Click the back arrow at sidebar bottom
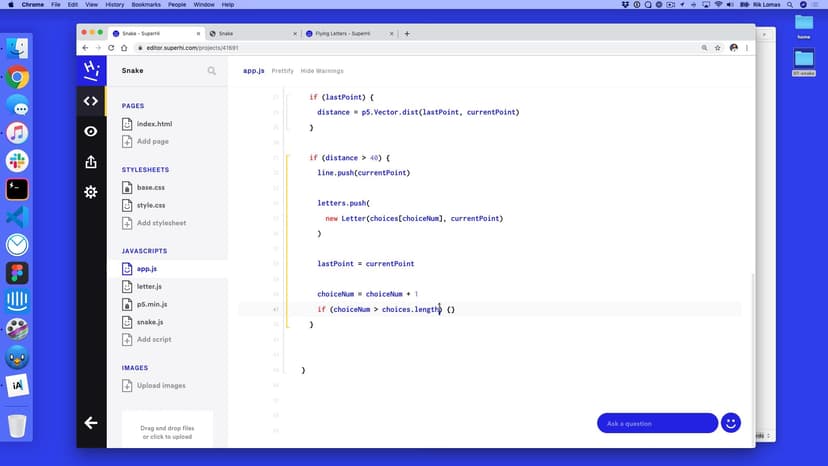This screenshot has width=828, height=466. (91, 423)
